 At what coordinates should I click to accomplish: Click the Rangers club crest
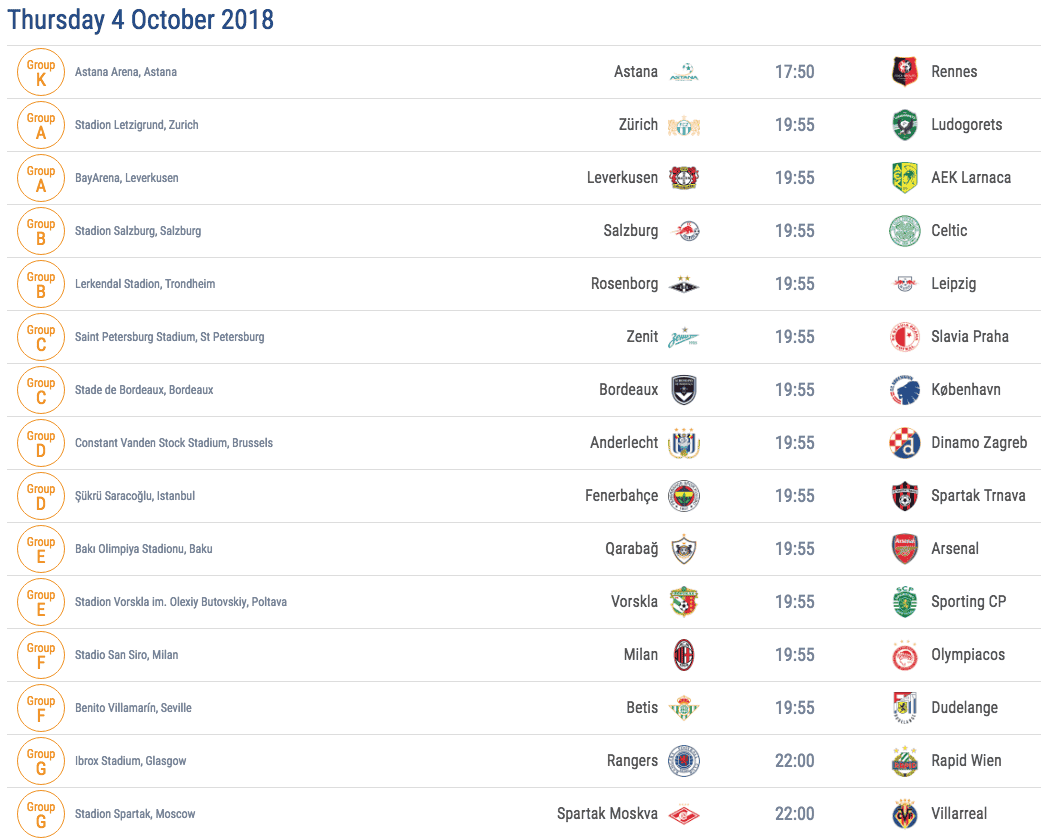(x=684, y=761)
